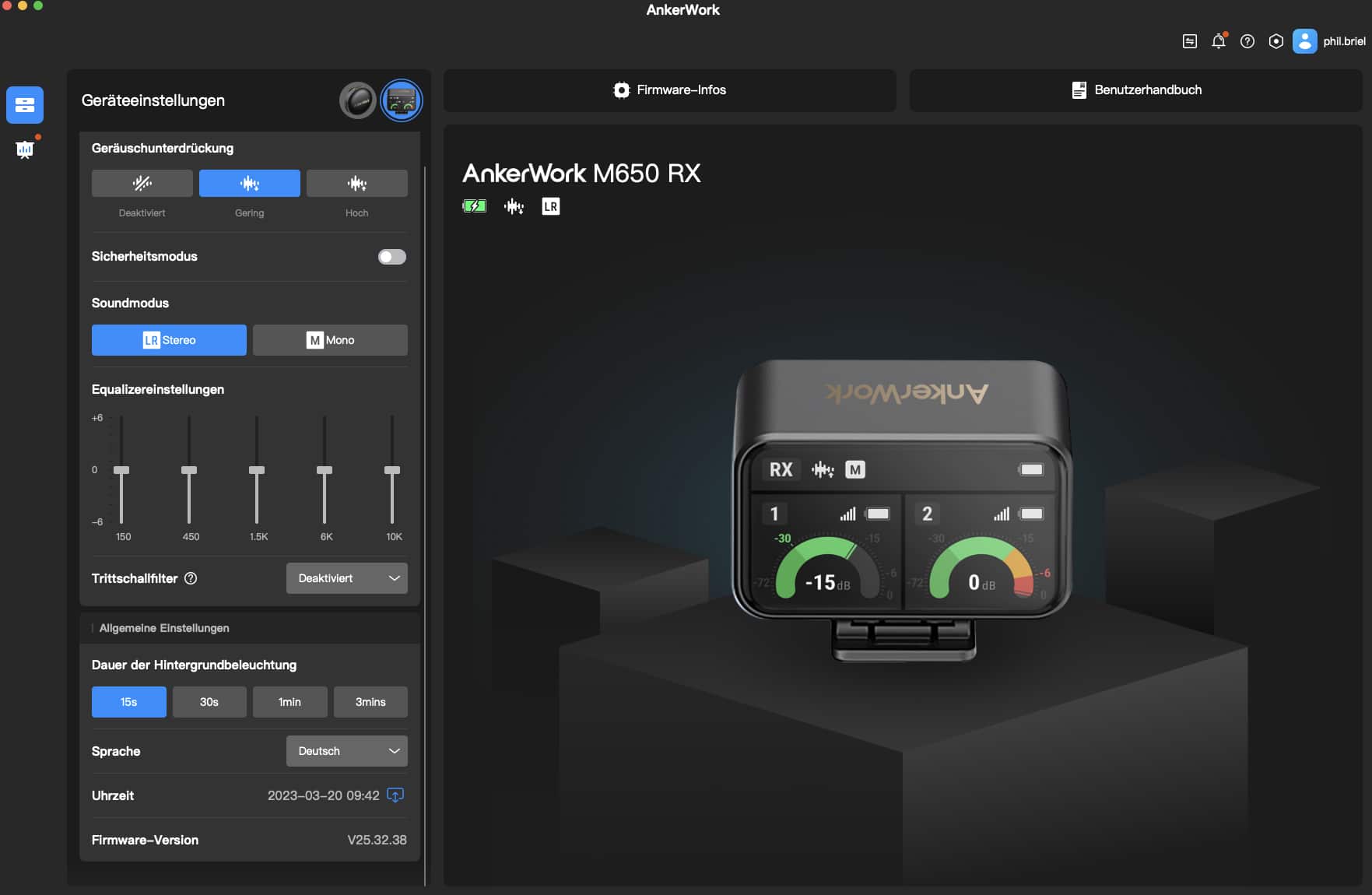1372x895 pixels.
Task: Open the device settings sidebar icon
Action: pyautogui.click(x=25, y=105)
